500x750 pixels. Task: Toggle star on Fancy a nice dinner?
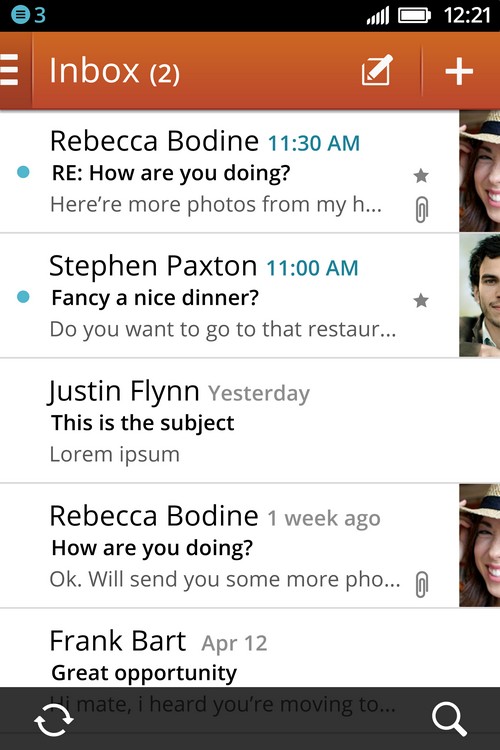coord(421,300)
